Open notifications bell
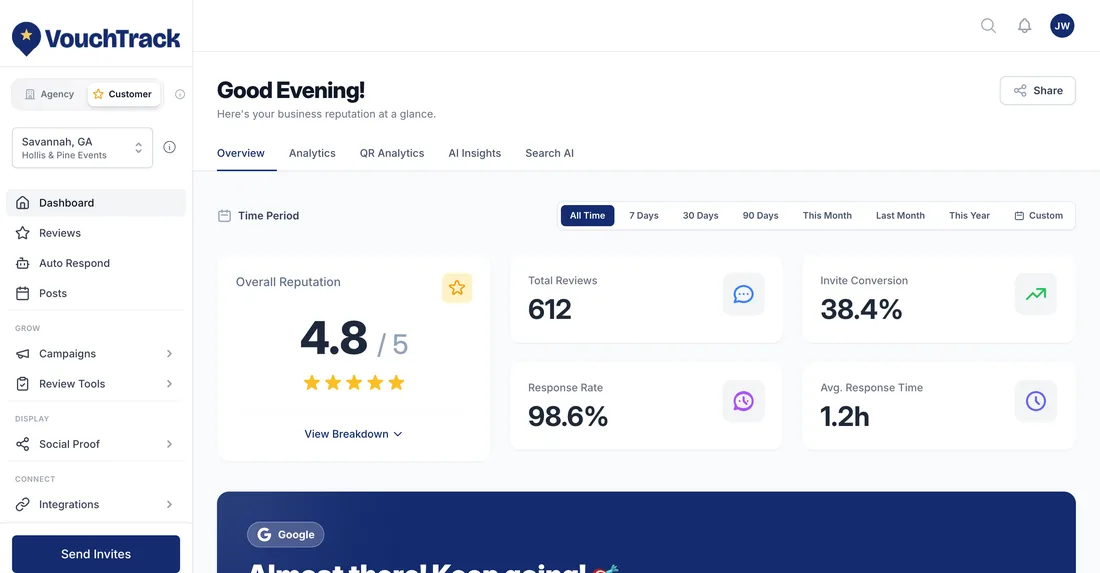Image resolution: width=1100 pixels, height=573 pixels. pyautogui.click(x=1024, y=26)
